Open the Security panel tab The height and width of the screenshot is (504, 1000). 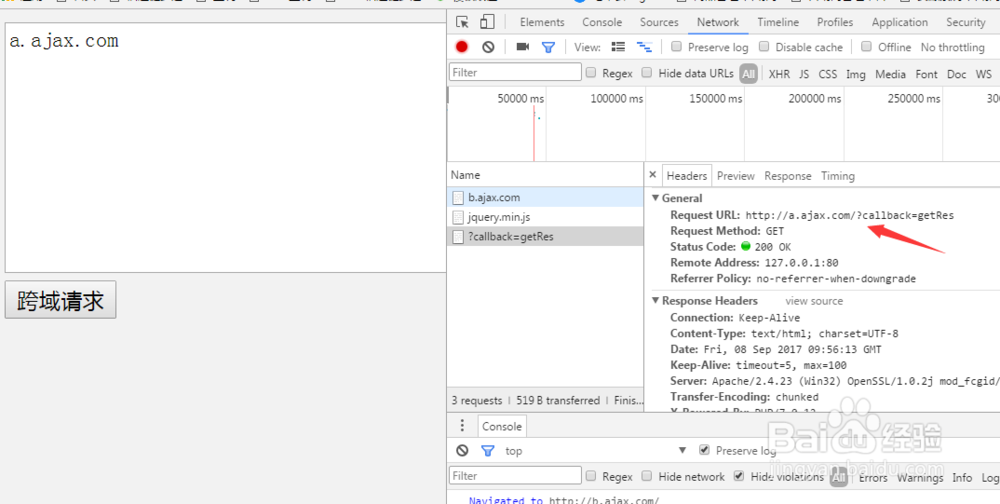pos(966,22)
